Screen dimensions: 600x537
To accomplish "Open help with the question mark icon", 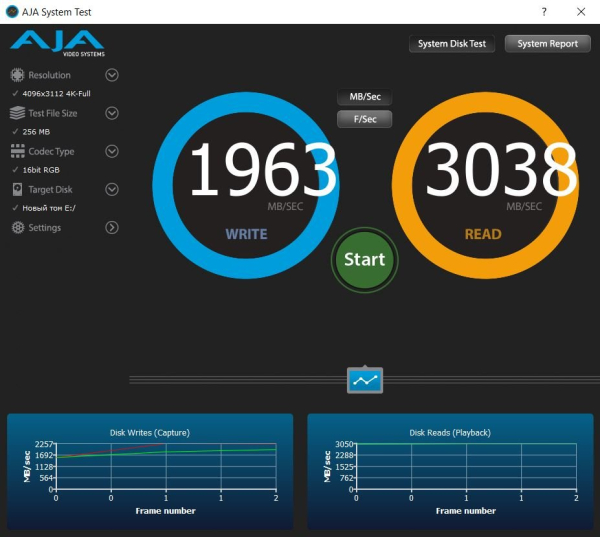I will 544,12.
